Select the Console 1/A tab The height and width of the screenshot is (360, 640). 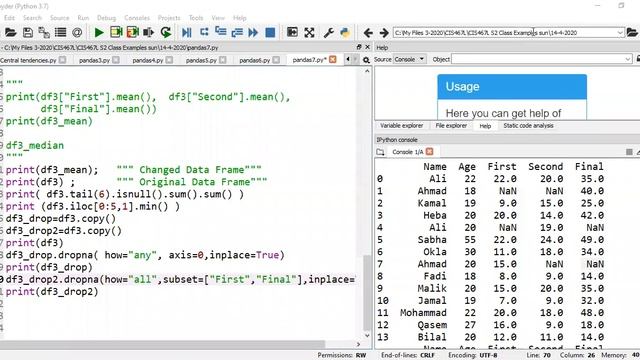coord(407,152)
